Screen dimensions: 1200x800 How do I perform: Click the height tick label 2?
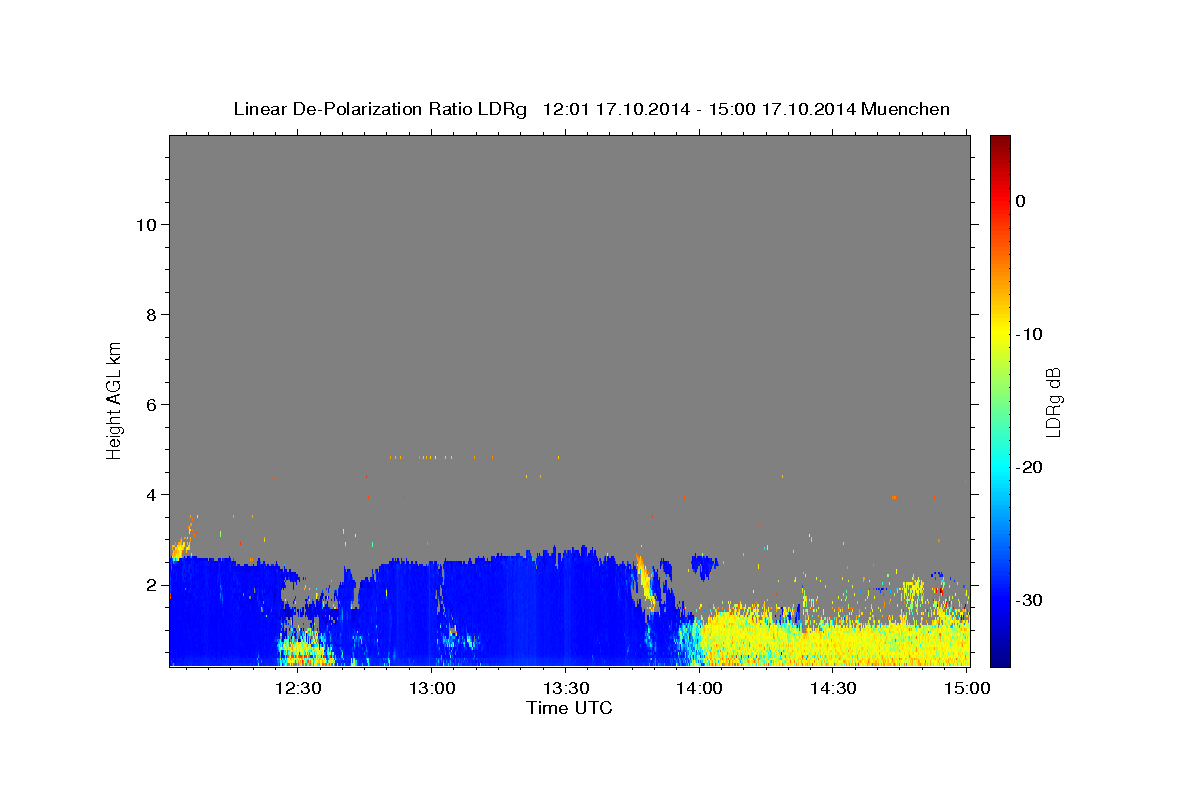(x=152, y=585)
